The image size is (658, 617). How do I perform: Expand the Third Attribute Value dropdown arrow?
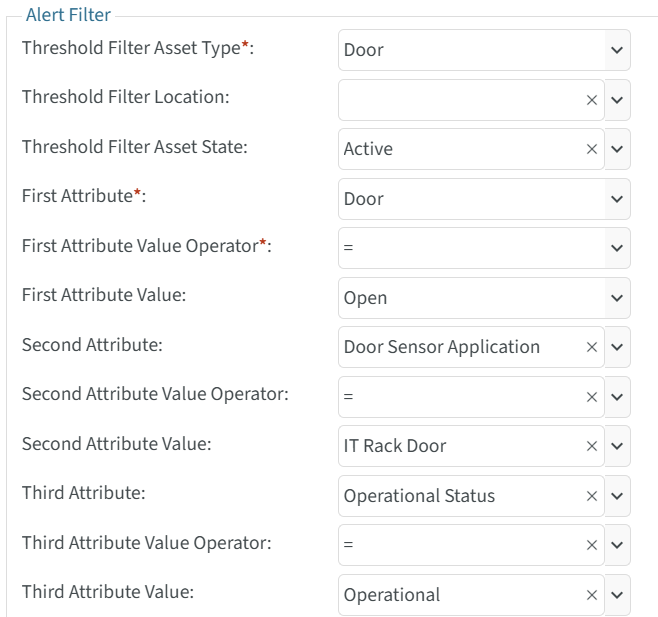tap(617, 595)
